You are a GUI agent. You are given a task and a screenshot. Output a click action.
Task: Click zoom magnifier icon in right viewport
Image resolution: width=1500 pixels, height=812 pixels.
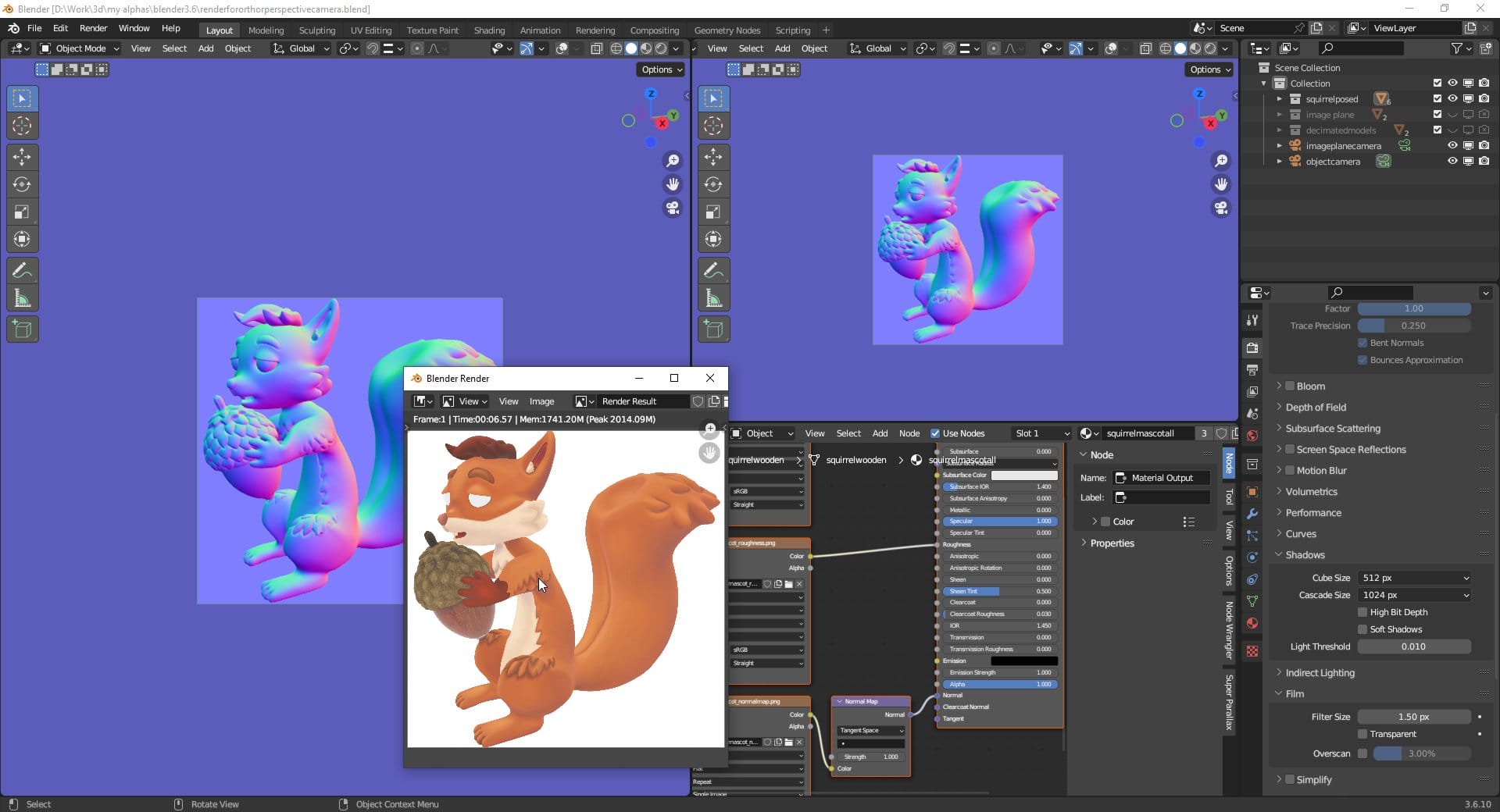point(1220,161)
